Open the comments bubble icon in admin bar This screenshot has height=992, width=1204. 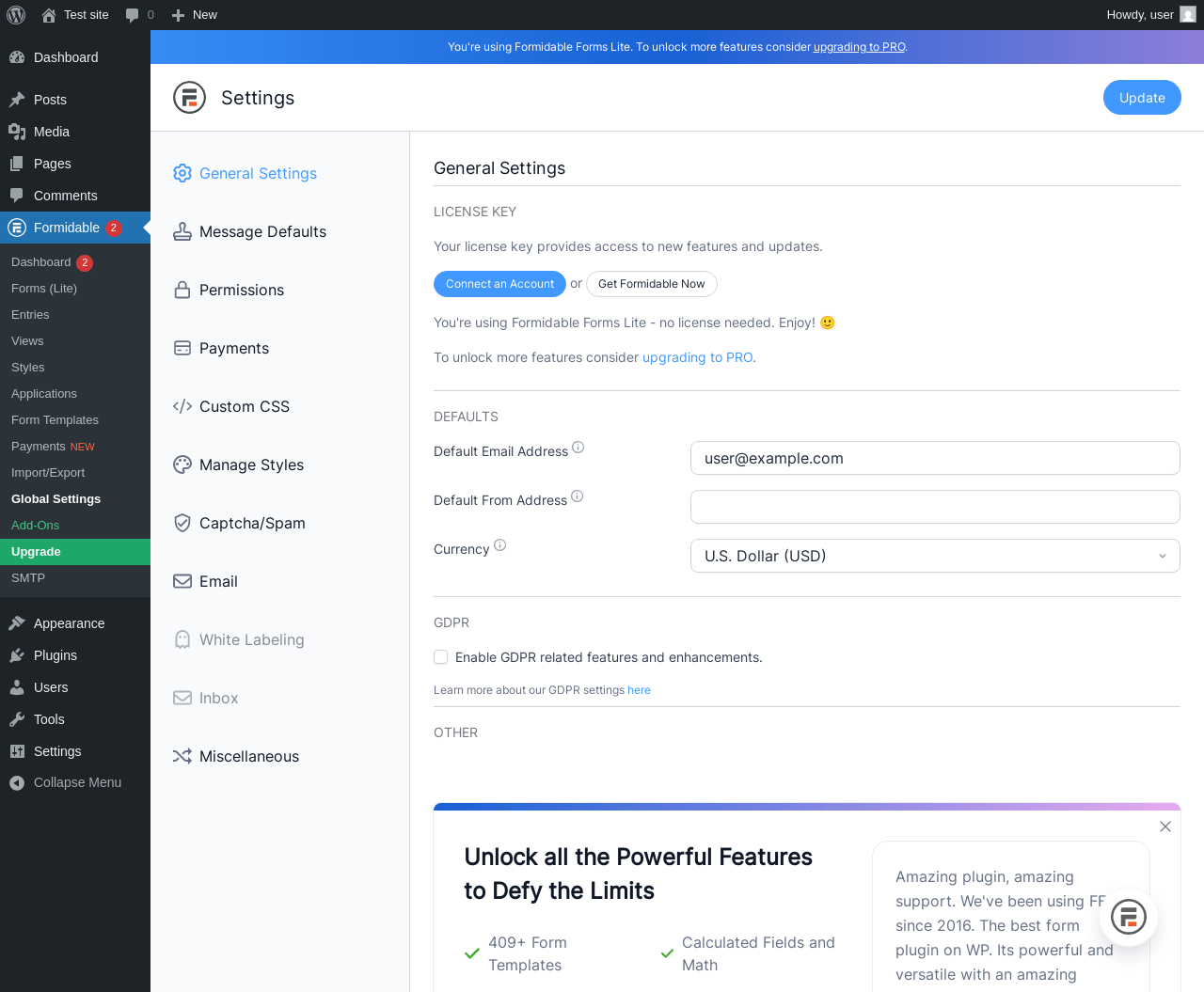tap(133, 15)
